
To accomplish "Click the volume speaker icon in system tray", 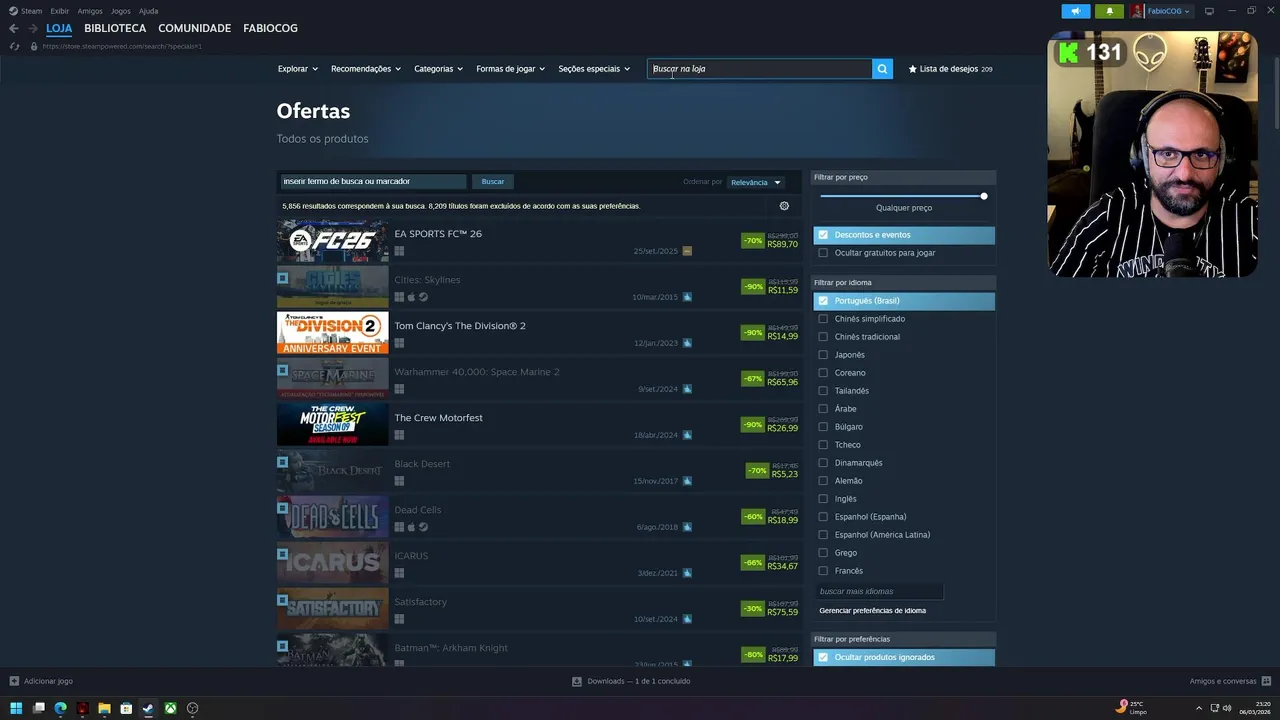I will click(x=1228, y=708).
